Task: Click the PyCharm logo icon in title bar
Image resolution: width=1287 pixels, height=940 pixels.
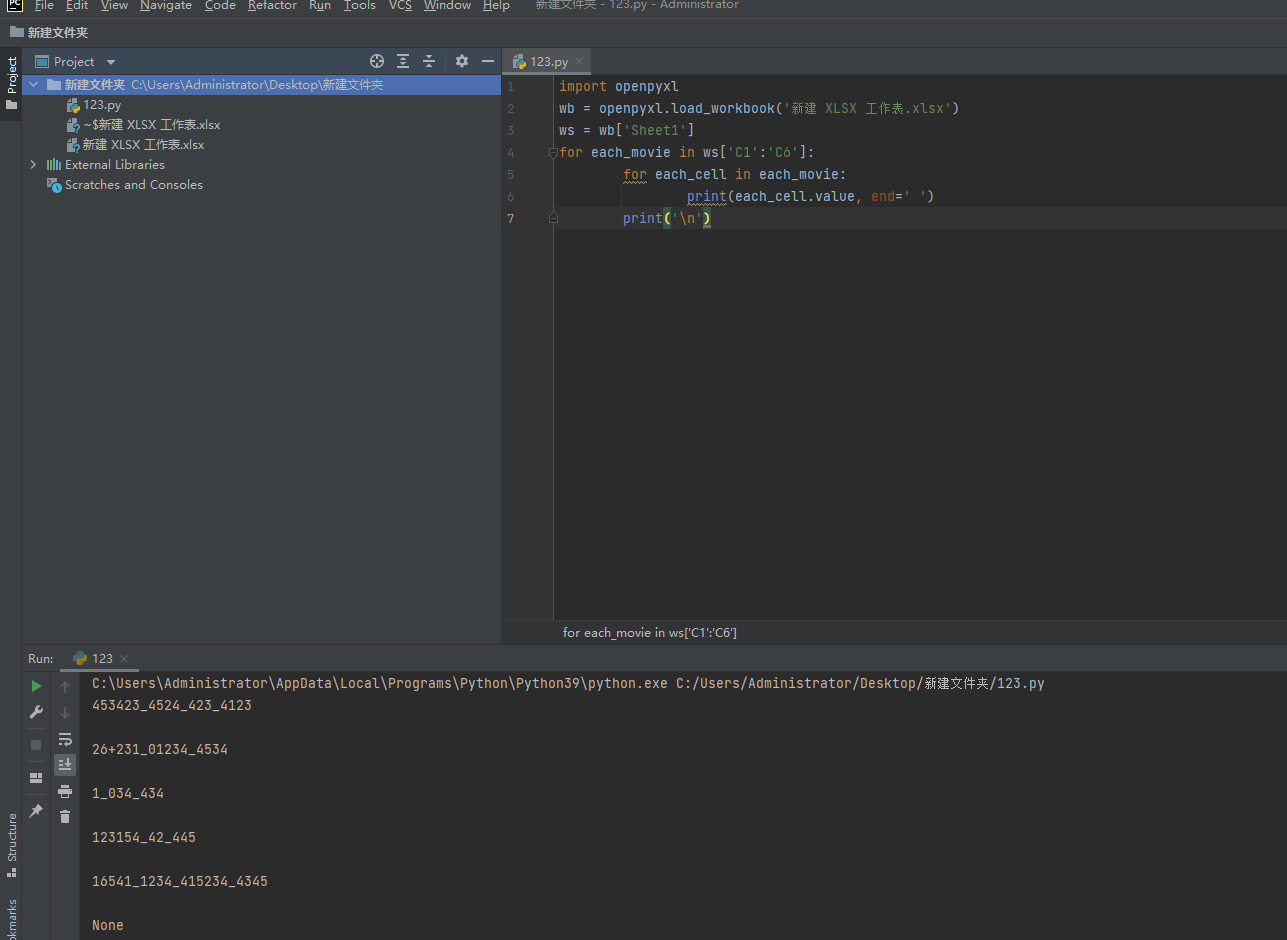Action: 15,5
